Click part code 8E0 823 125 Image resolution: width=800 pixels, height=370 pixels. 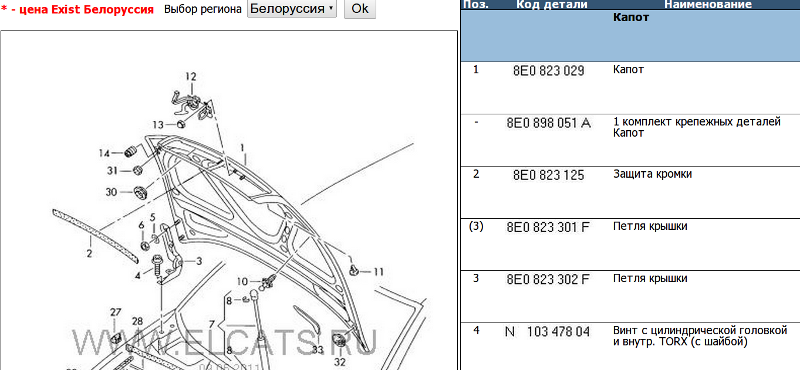(x=548, y=175)
